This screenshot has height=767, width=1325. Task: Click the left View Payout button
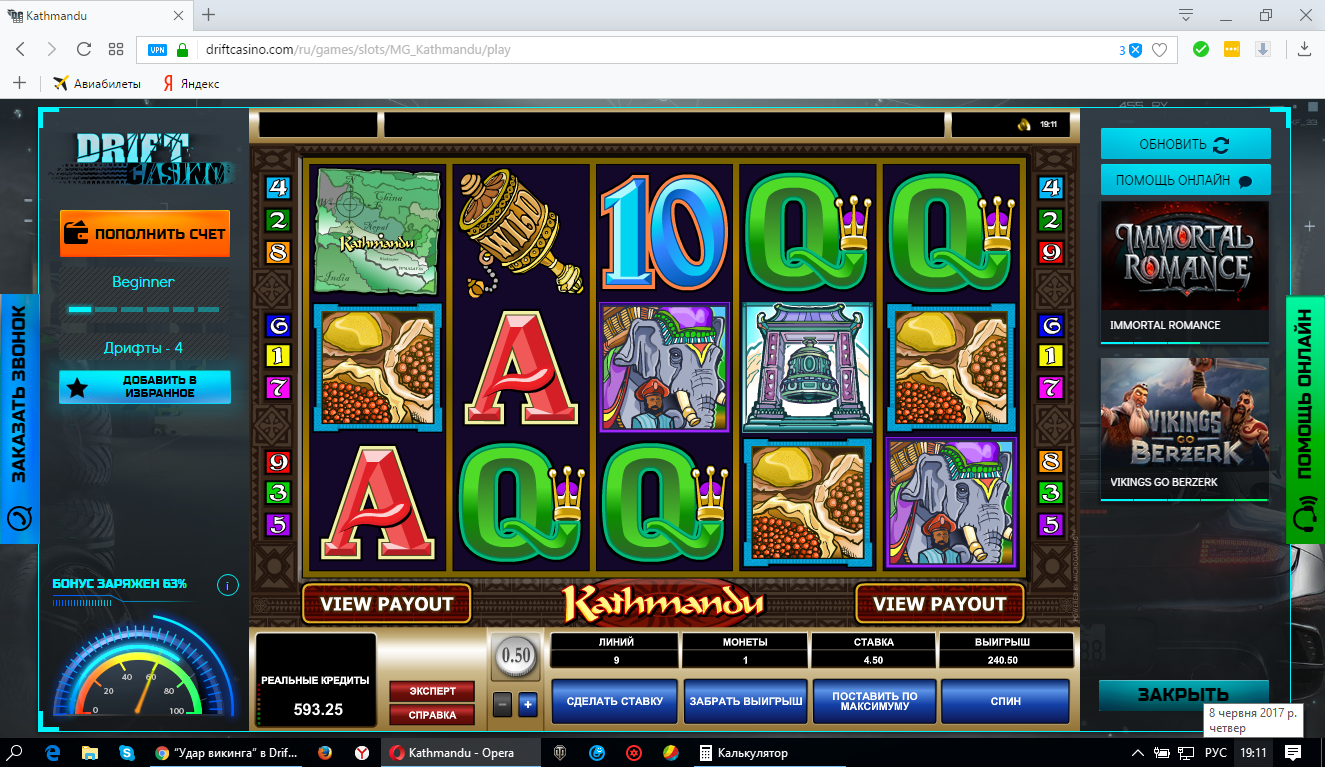coord(386,603)
